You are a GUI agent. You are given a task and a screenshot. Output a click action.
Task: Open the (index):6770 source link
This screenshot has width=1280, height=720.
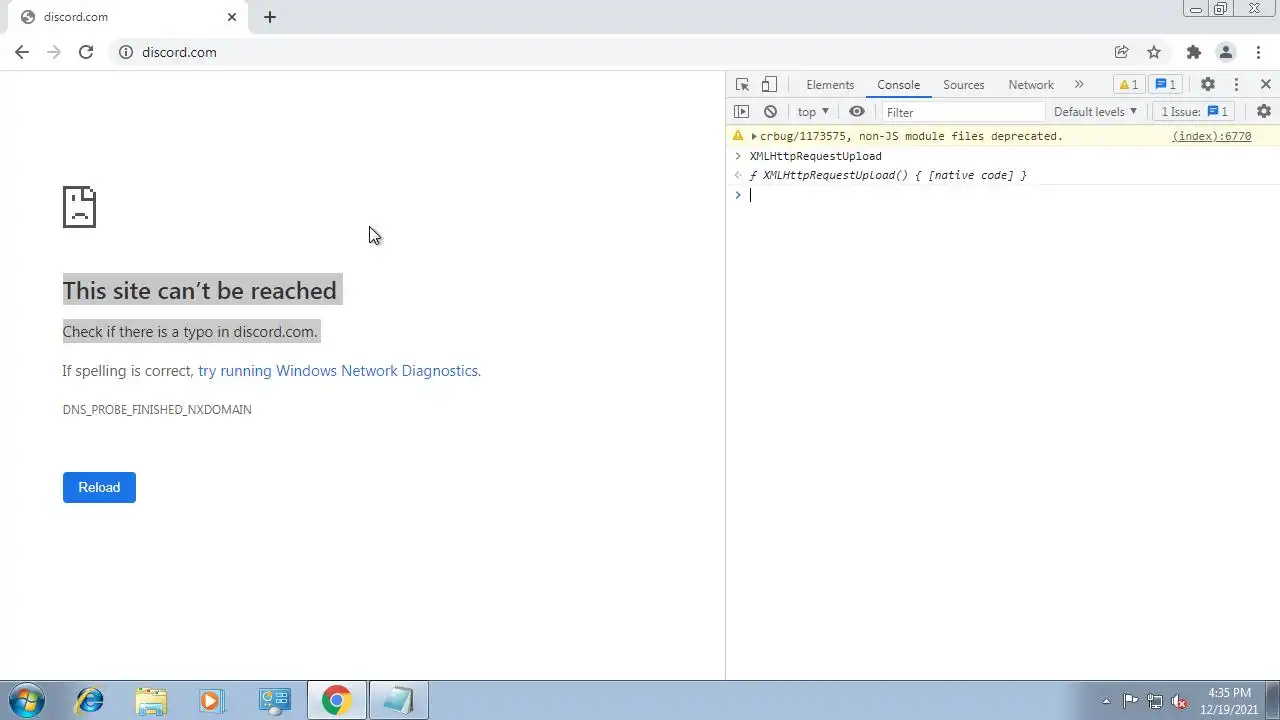pyautogui.click(x=1211, y=136)
